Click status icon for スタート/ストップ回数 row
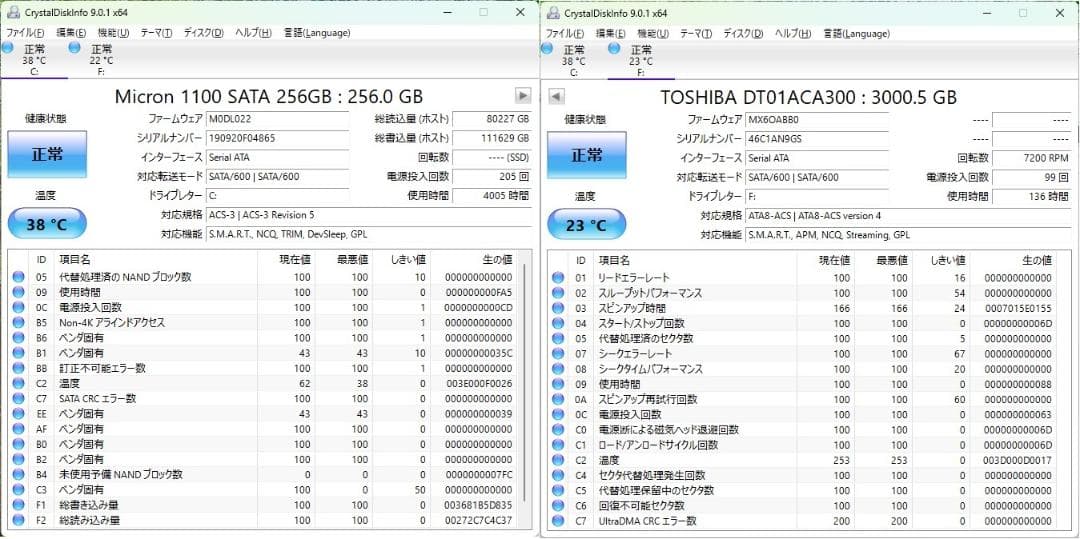Image resolution: width=1080 pixels, height=539 pixels. pyautogui.click(x=558, y=323)
